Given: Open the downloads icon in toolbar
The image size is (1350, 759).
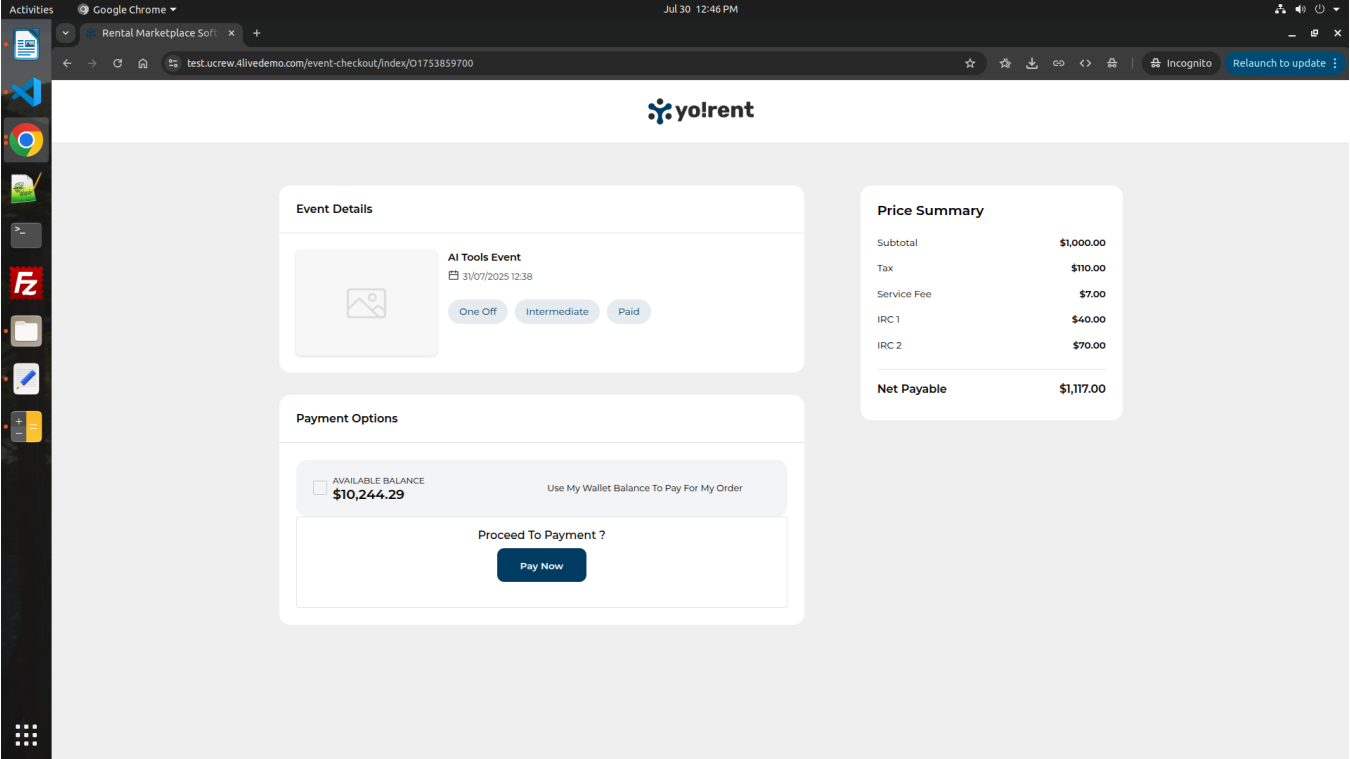Looking at the screenshot, I should tap(1032, 63).
